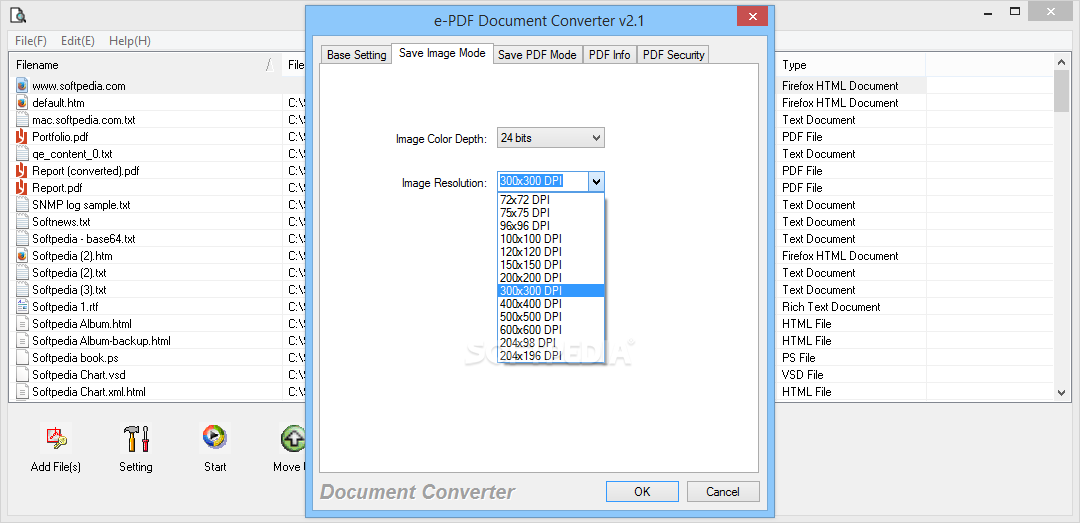Click the text file icon for mac.softpedia.com.txt
This screenshot has height=523, width=1080.
[22, 120]
